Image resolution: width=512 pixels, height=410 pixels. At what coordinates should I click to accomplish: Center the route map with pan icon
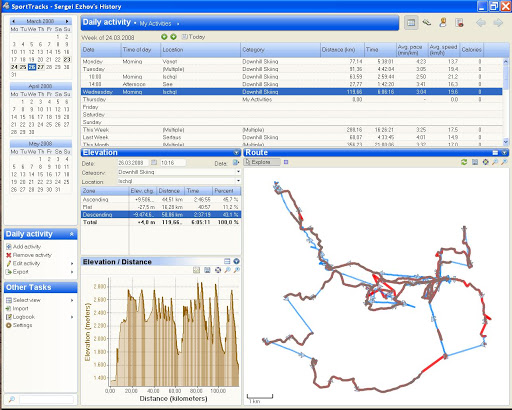tap(485, 162)
